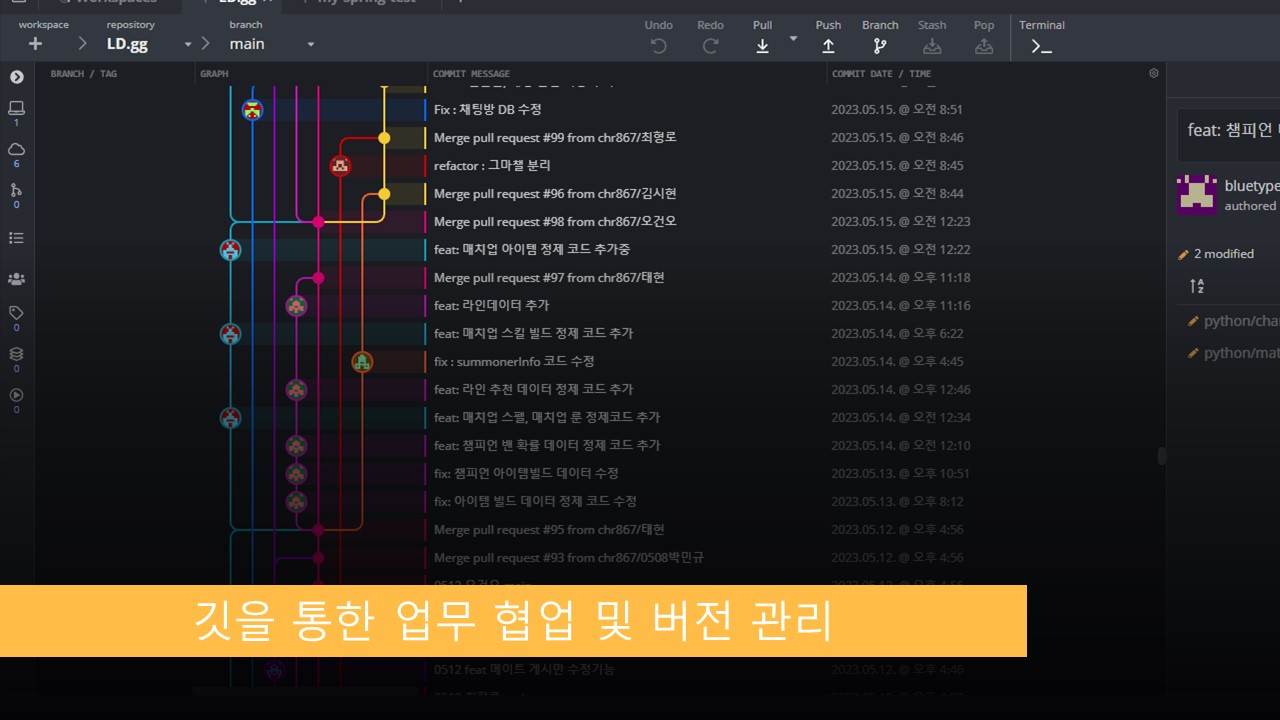Expand the collapsed left panel arrow
This screenshot has width=1280, height=720.
(x=16, y=77)
